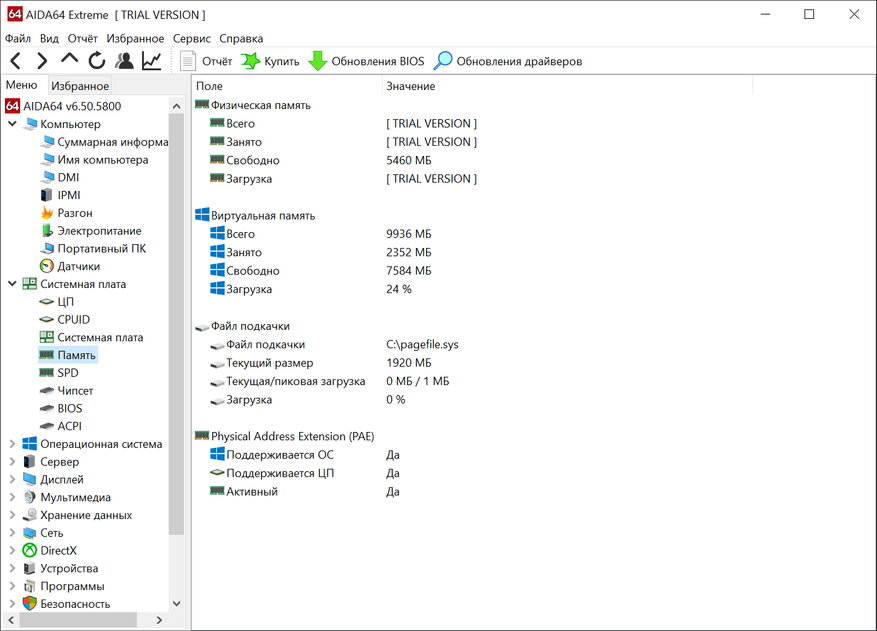Click the CPUID chip icon
The height and width of the screenshot is (631, 877).
[x=46, y=319]
